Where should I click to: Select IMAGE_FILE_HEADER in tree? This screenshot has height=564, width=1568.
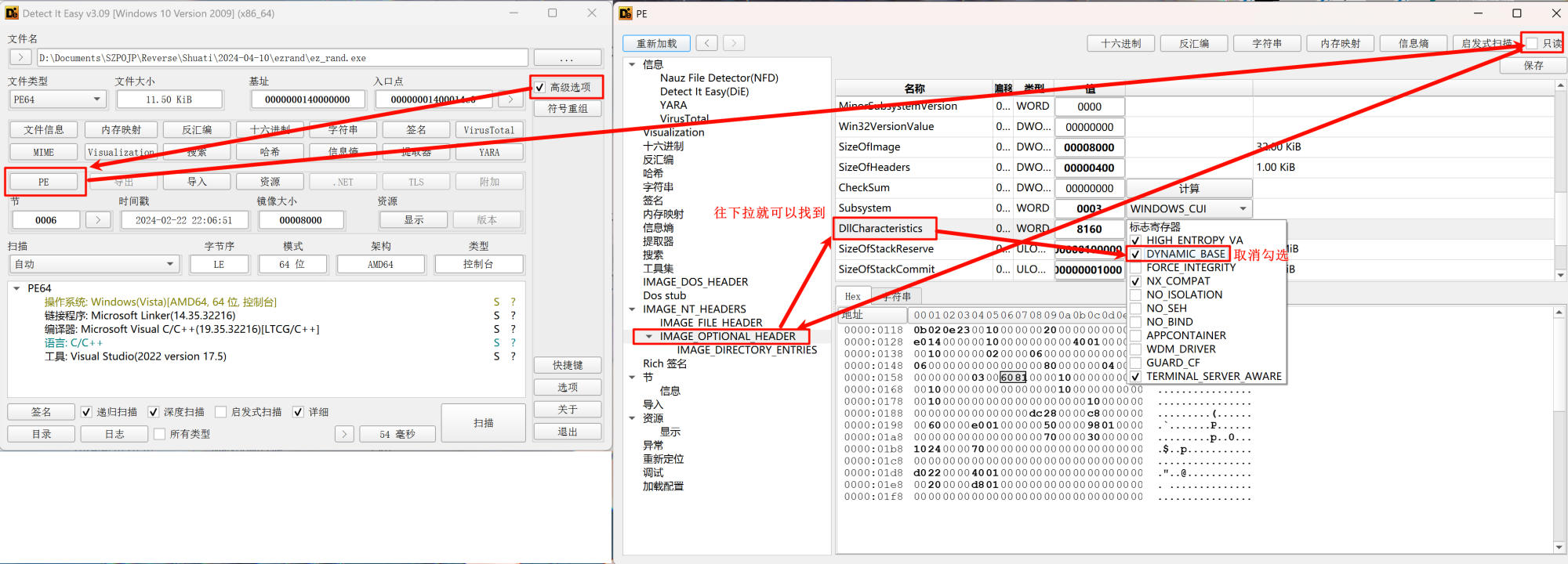click(x=711, y=323)
